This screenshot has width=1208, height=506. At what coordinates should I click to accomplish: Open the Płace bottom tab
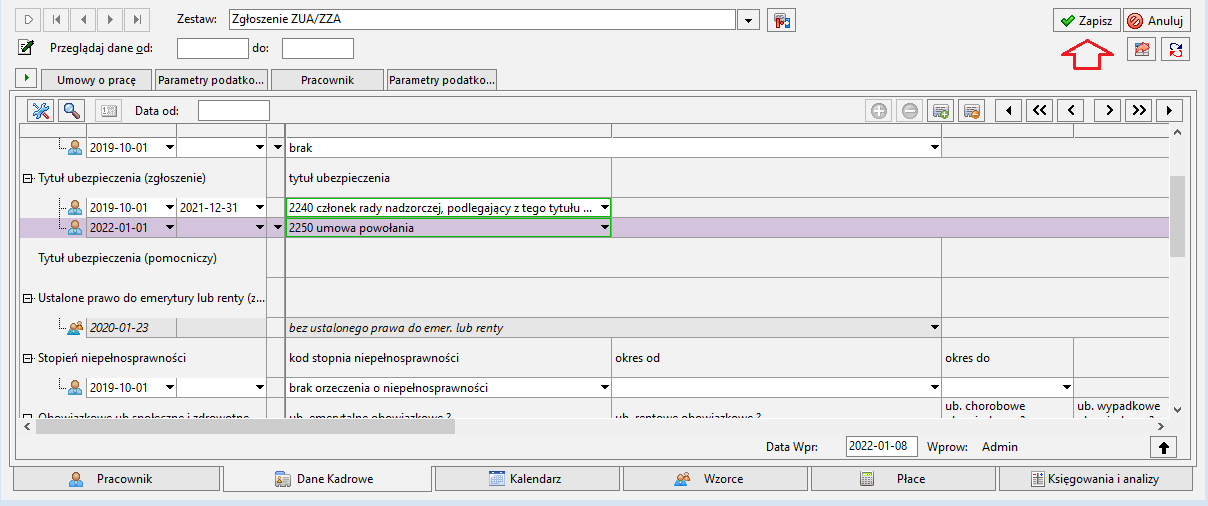pyautogui.click(x=903, y=479)
